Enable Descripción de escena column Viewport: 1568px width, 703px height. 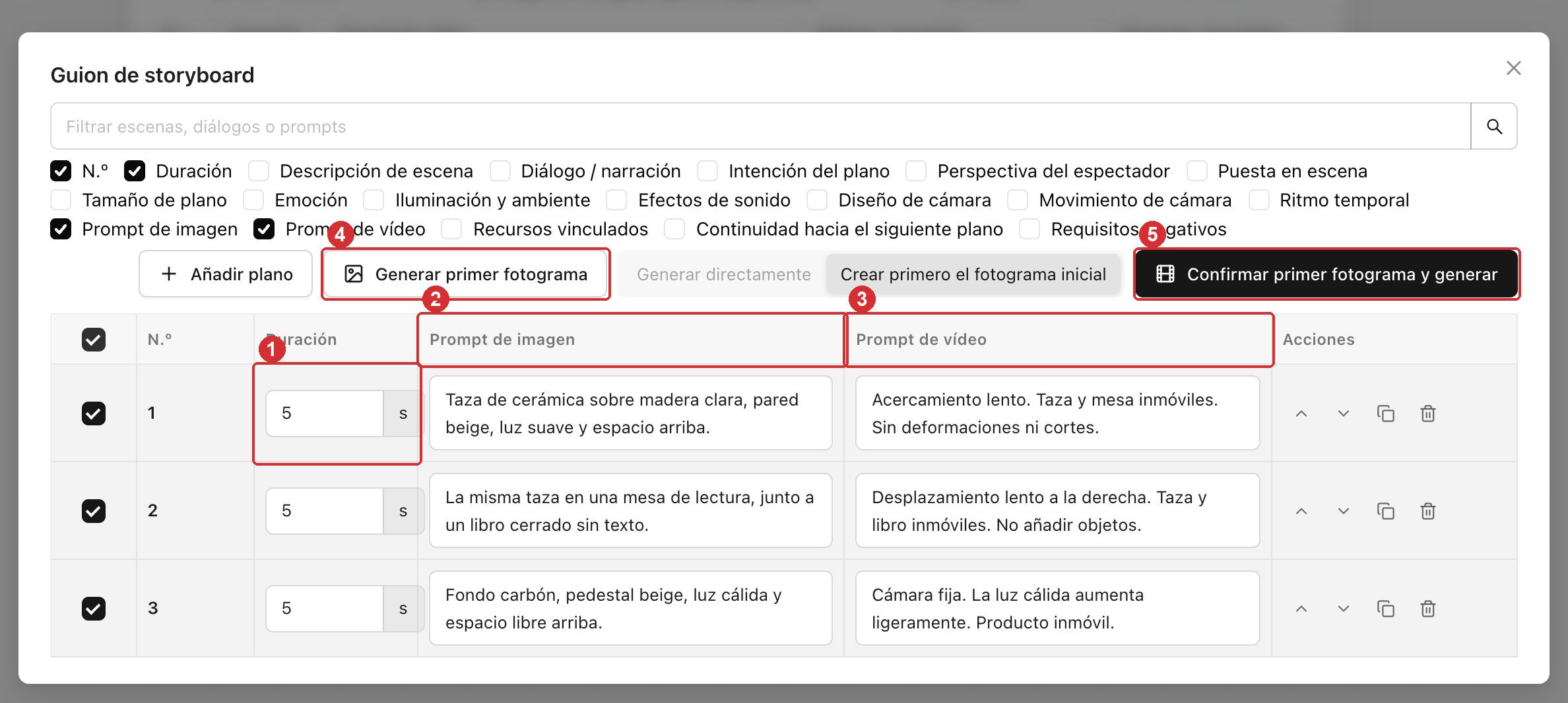pyautogui.click(x=259, y=171)
